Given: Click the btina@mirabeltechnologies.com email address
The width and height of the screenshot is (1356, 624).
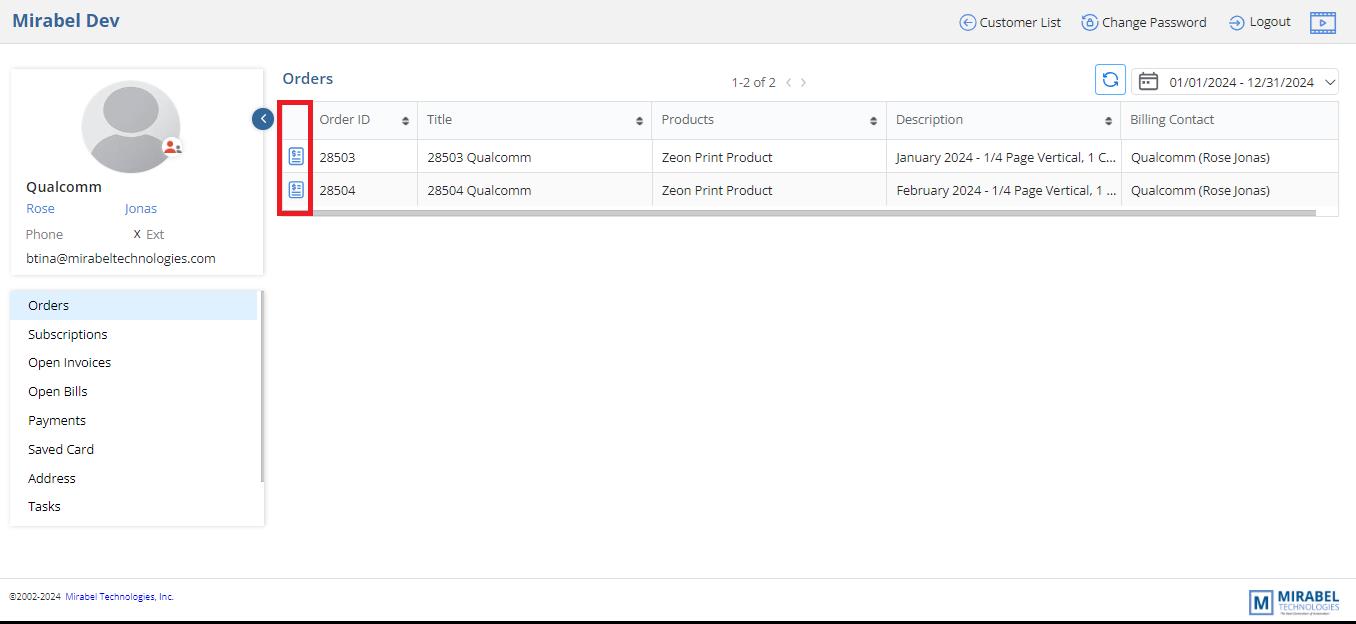Looking at the screenshot, I should pos(121,258).
